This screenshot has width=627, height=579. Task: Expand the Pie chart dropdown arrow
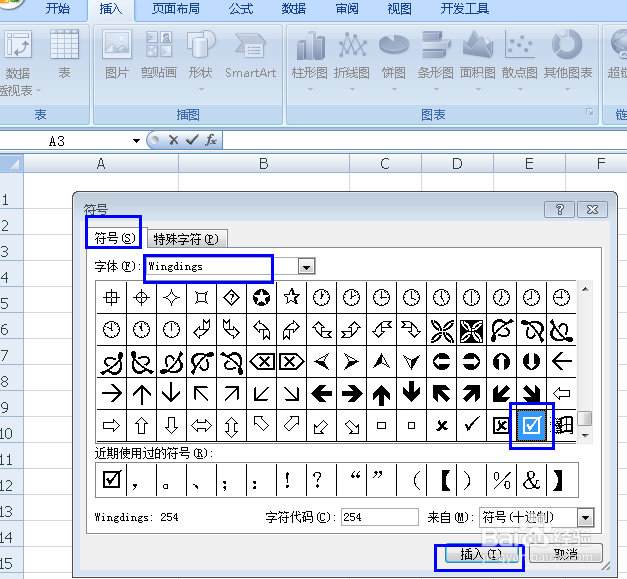394,90
